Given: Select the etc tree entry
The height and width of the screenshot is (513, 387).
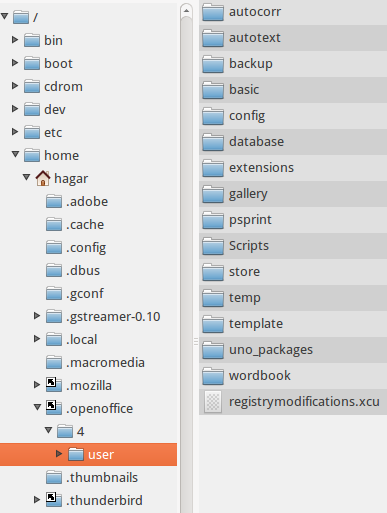Looking at the screenshot, I should [x=53, y=132].
